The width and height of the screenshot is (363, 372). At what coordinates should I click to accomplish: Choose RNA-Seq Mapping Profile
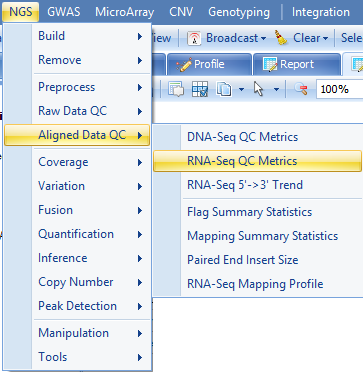tap(257, 284)
